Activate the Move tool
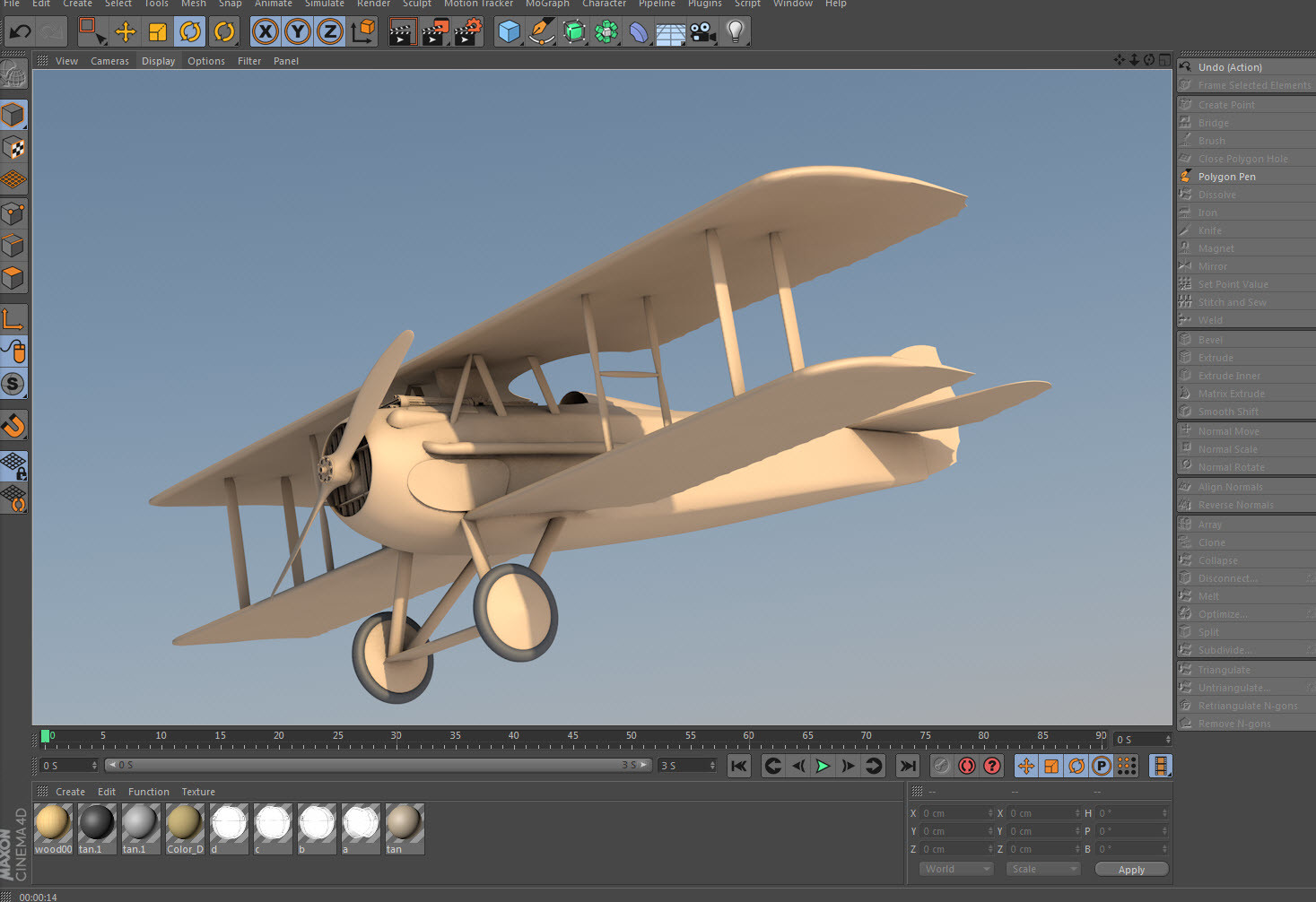The height and width of the screenshot is (902, 1316). tap(125, 32)
